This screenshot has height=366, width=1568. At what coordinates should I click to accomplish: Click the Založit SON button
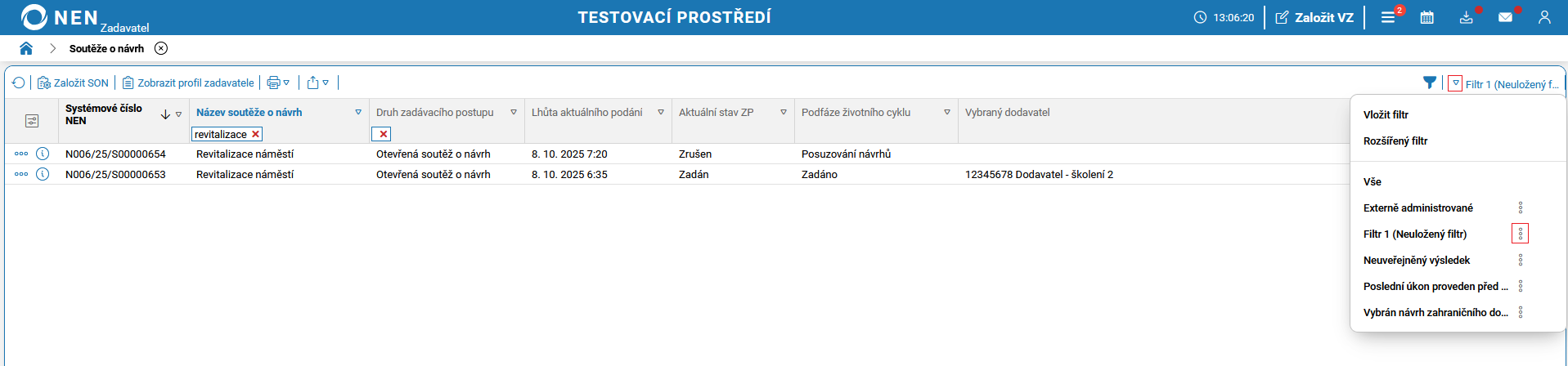[x=74, y=83]
